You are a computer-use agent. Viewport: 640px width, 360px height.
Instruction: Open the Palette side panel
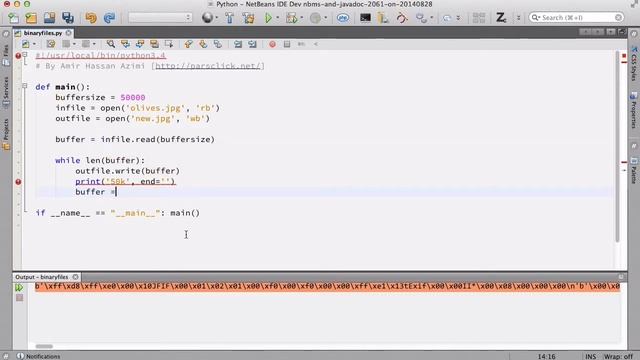coord(634,170)
